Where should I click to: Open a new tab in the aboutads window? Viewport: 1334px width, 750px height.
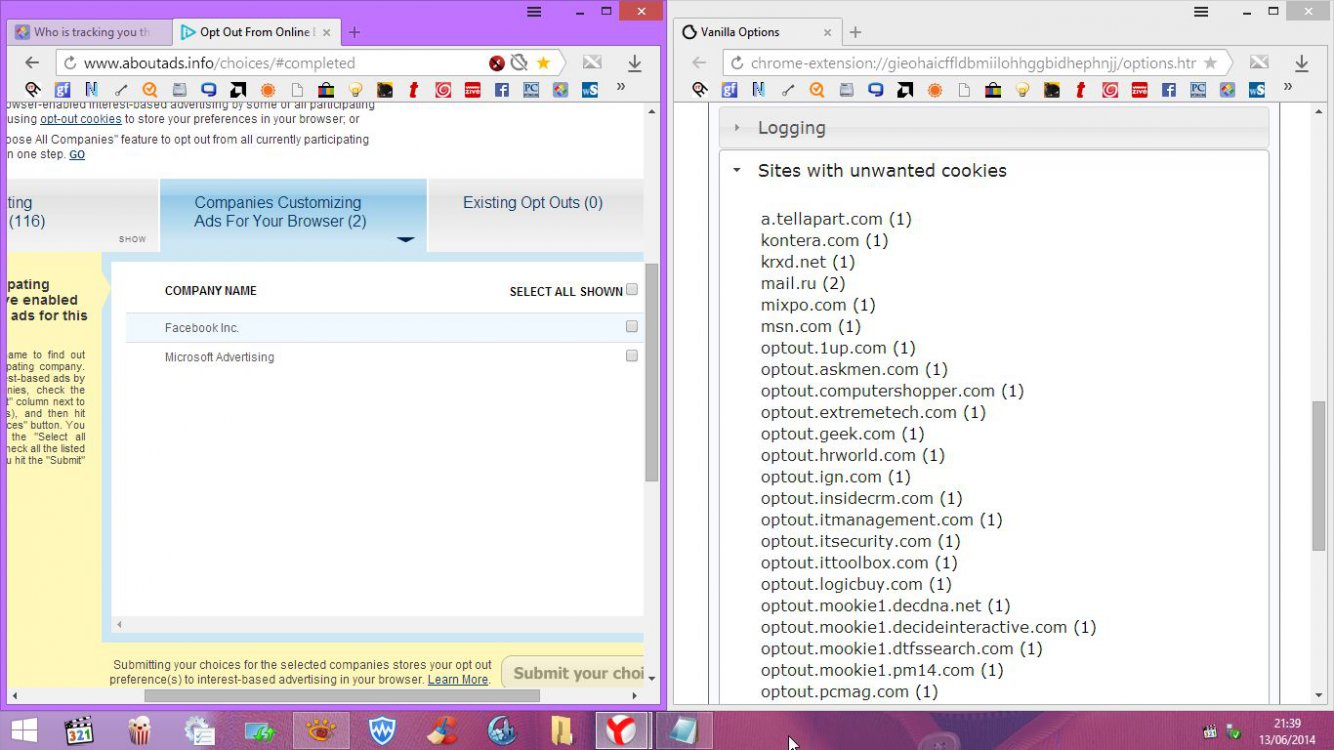click(354, 32)
